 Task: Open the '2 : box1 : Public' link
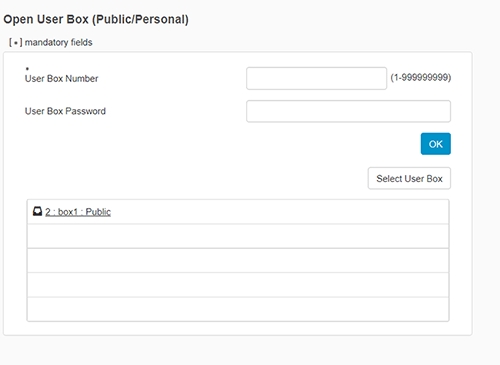click(x=78, y=212)
